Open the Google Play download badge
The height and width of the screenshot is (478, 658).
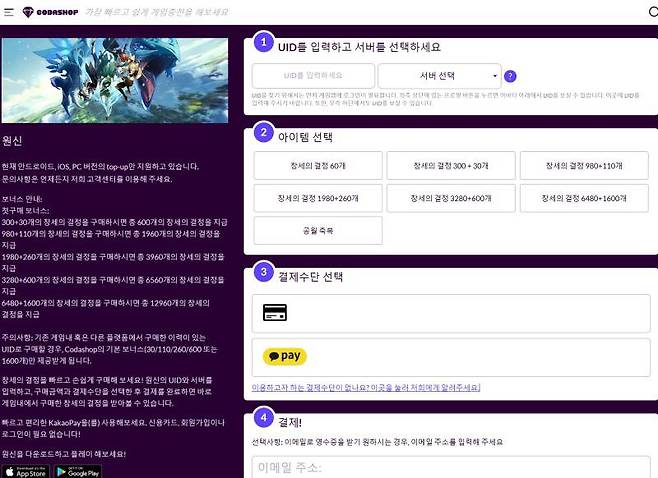point(78,472)
